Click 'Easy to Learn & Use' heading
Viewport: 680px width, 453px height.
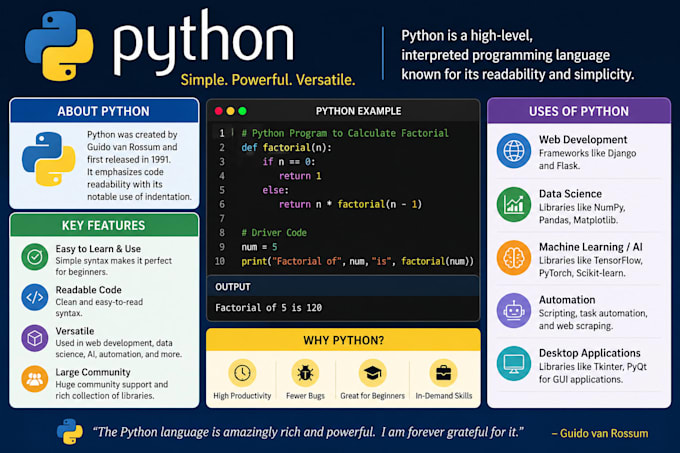coord(98,249)
